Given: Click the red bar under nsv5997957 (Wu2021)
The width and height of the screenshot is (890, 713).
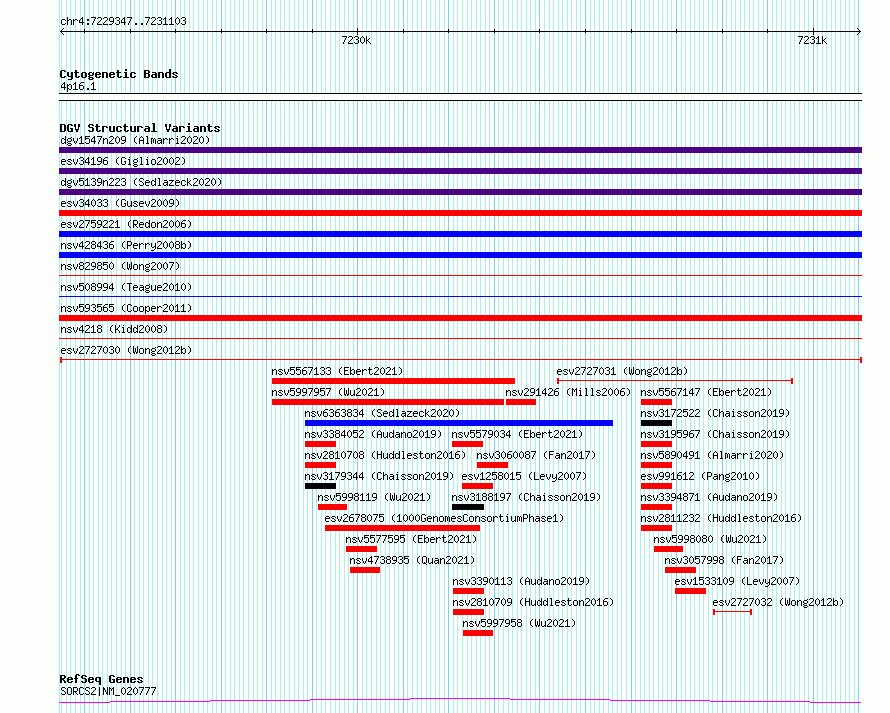Looking at the screenshot, I should [388, 402].
